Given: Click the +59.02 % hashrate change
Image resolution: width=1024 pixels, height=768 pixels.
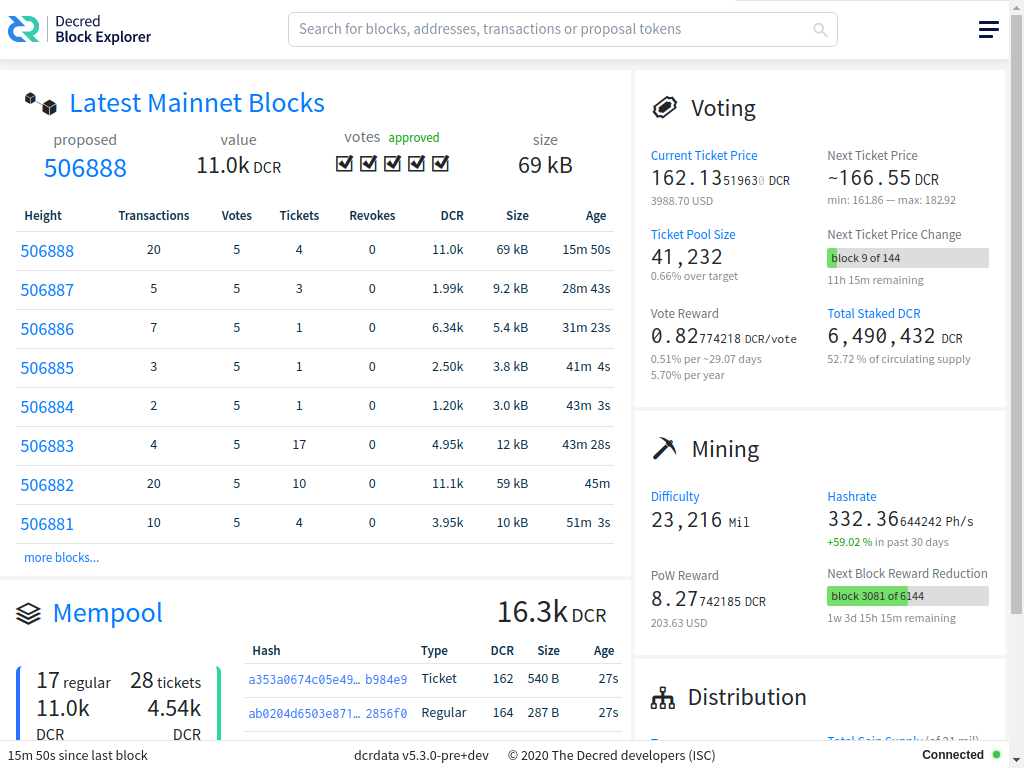Looking at the screenshot, I should pos(850,542).
